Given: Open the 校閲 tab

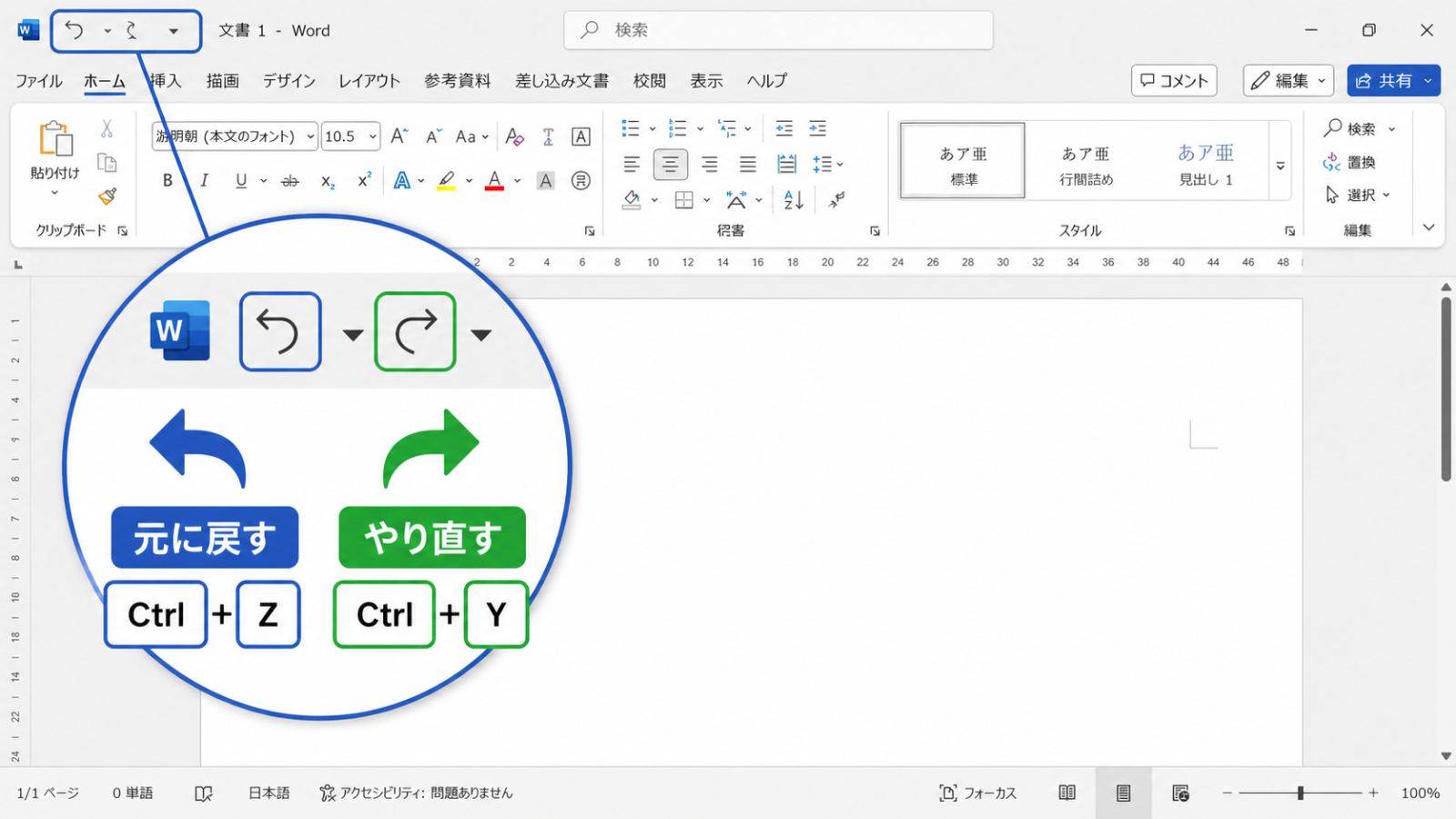Looking at the screenshot, I should [x=650, y=81].
